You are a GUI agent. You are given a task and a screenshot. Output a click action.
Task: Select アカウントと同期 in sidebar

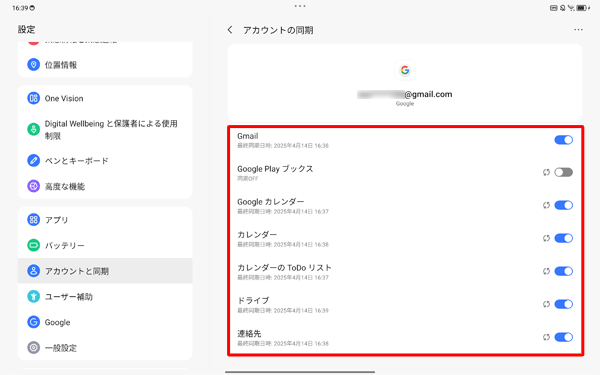105,271
